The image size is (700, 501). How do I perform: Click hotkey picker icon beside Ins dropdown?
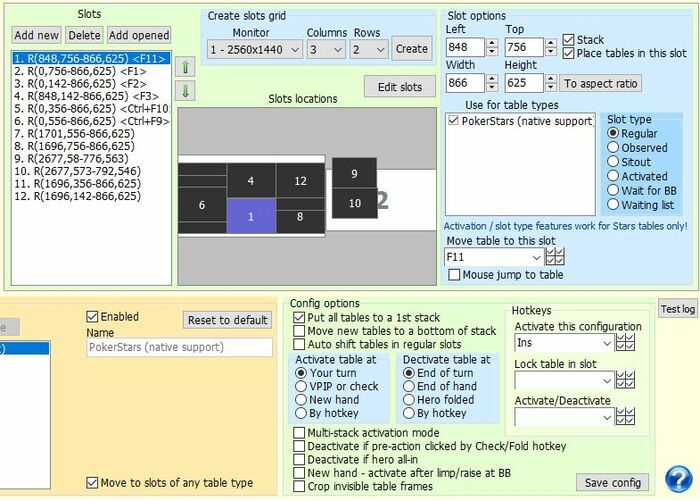(x=625, y=342)
